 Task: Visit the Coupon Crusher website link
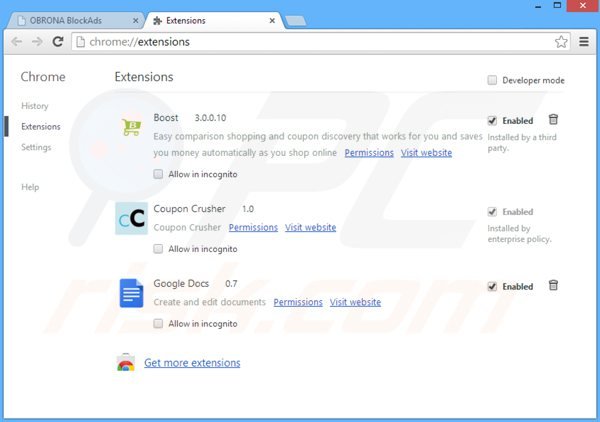(x=310, y=227)
